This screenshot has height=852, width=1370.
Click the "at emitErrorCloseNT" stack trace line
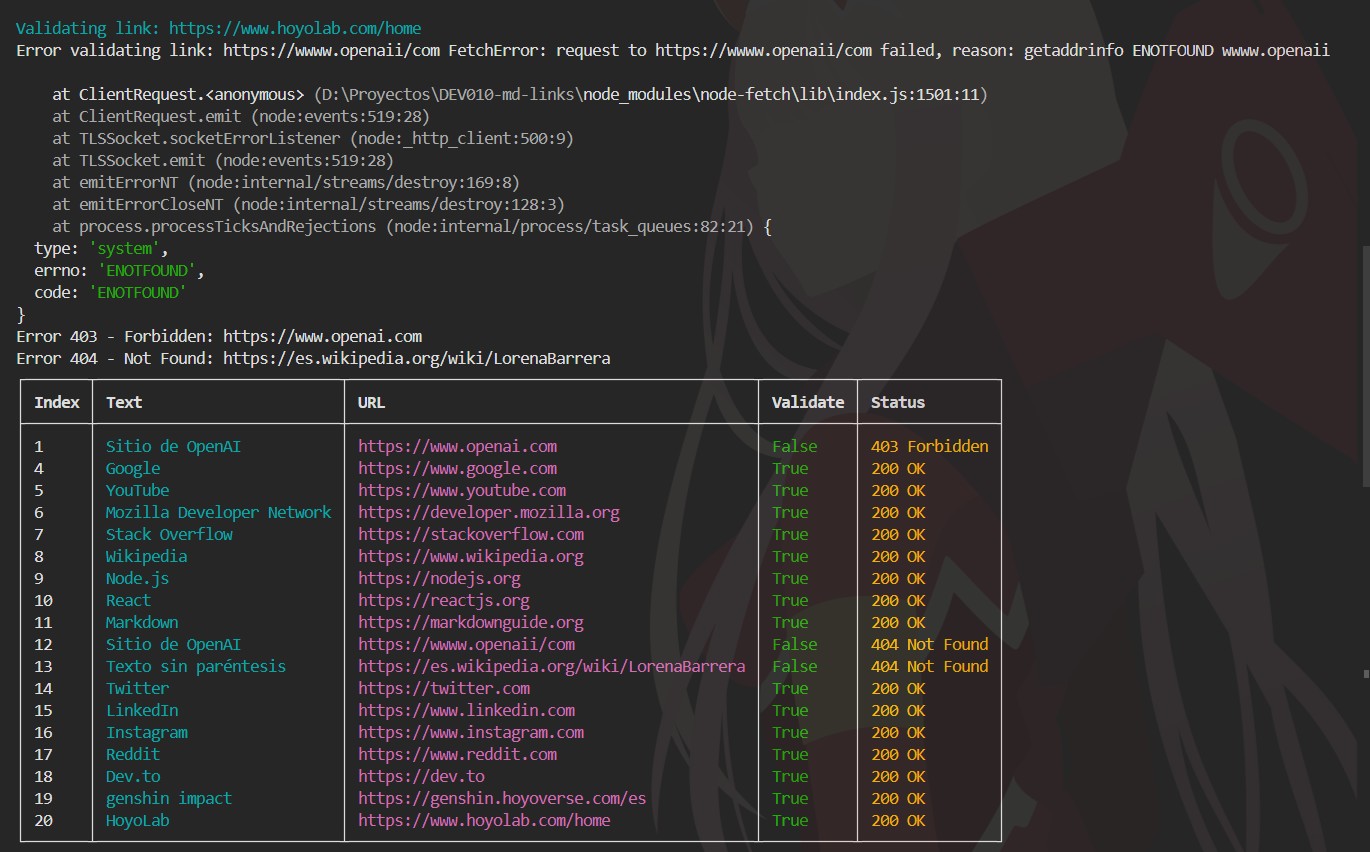pyautogui.click(x=309, y=204)
